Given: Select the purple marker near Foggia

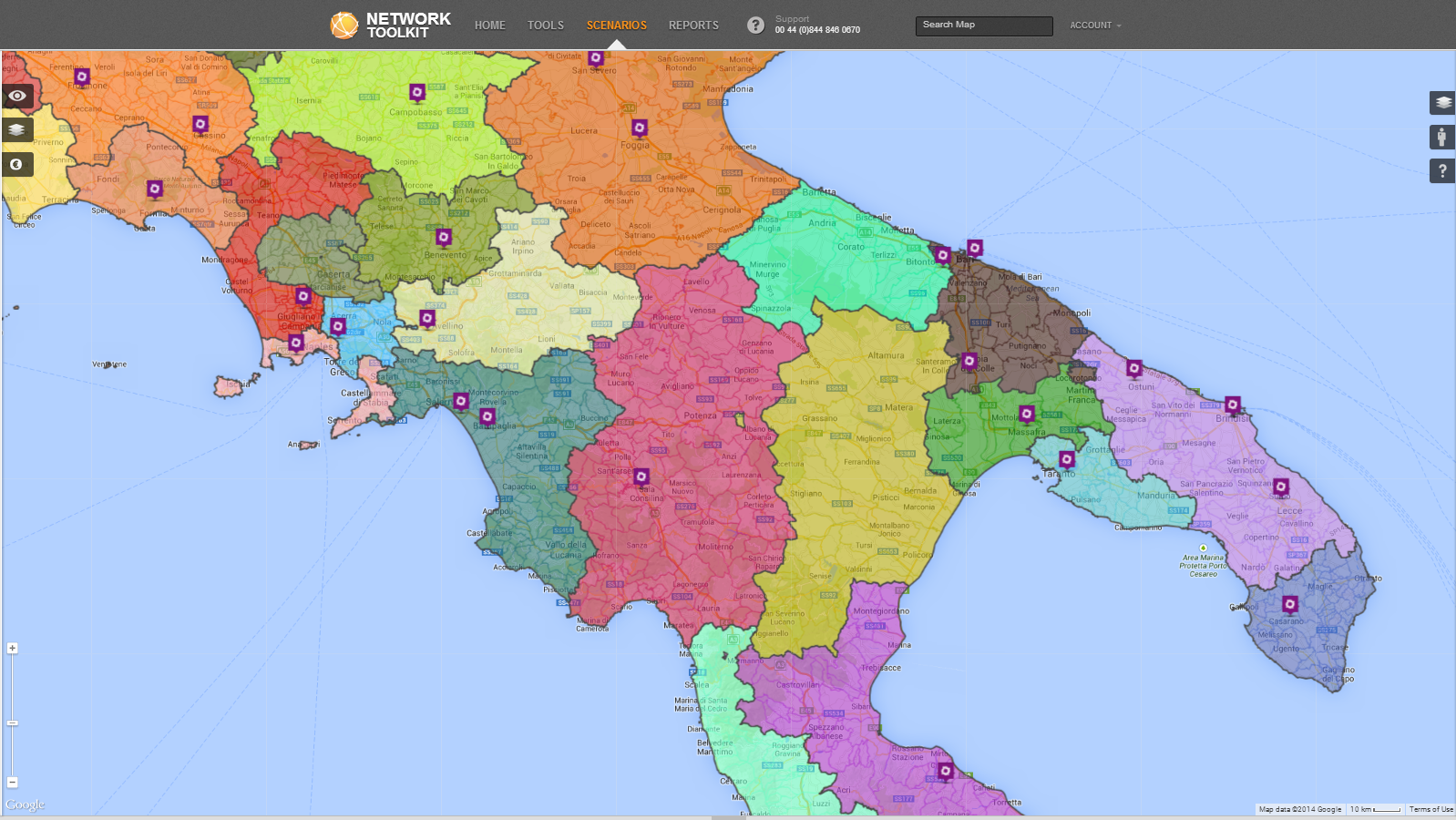Looking at the screenshot, I should click(640, 128).
